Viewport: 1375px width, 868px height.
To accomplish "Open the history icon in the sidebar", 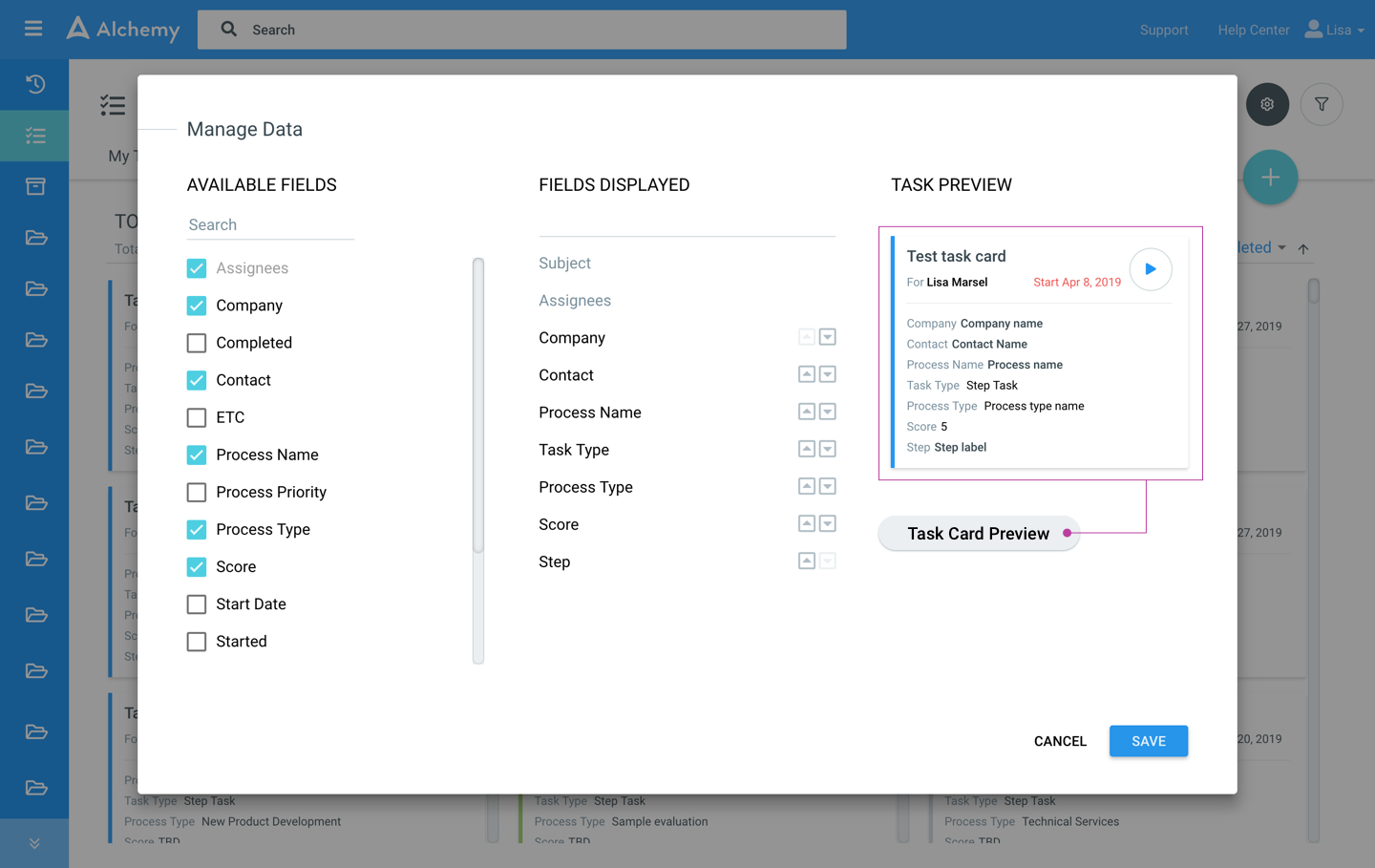I will click(x=35, y=84).
